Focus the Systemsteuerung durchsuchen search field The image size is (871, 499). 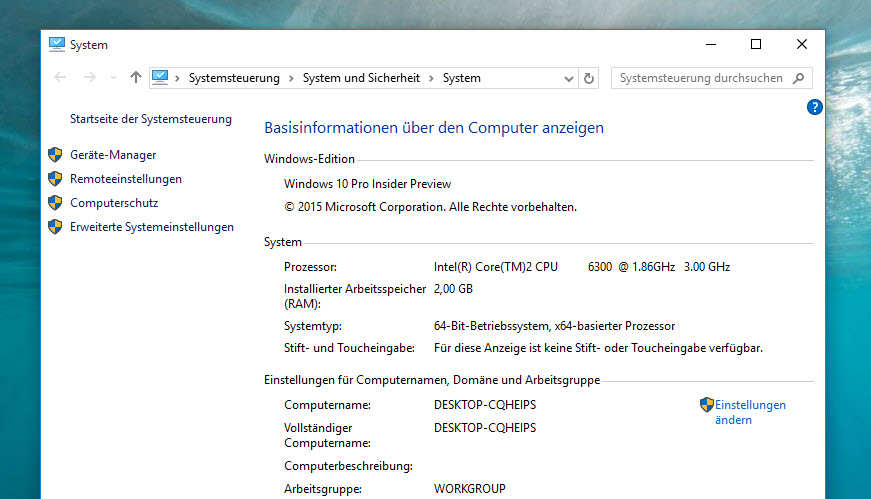(712, 78)
